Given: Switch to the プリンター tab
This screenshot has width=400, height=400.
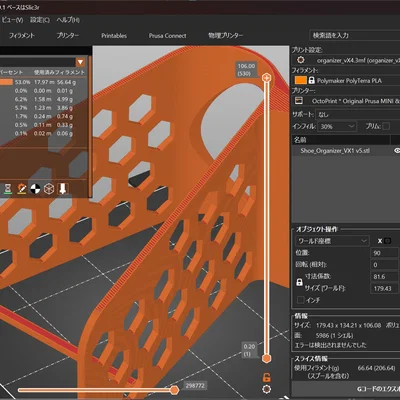Looking at the screenshot, I should pyautogui.click(x=68, y=36).
